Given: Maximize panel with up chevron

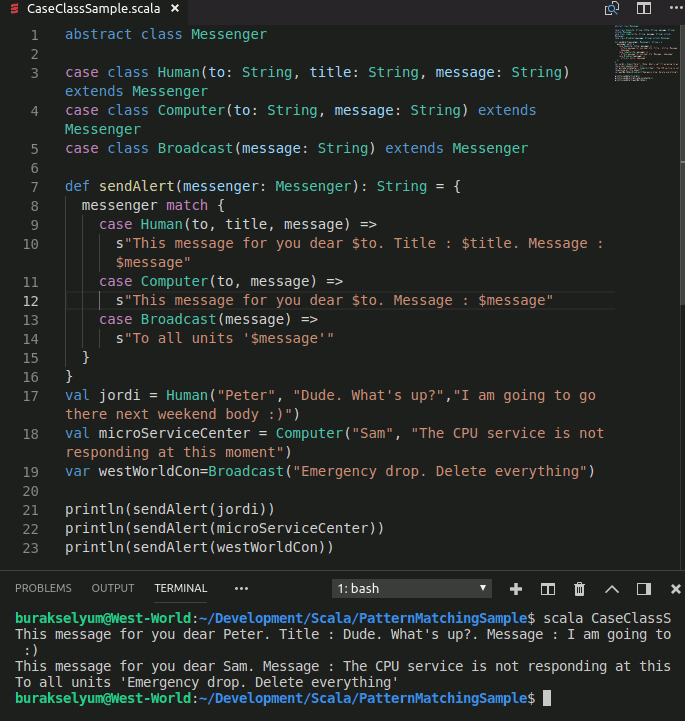Looking at the screenshot, I should 611,589.
